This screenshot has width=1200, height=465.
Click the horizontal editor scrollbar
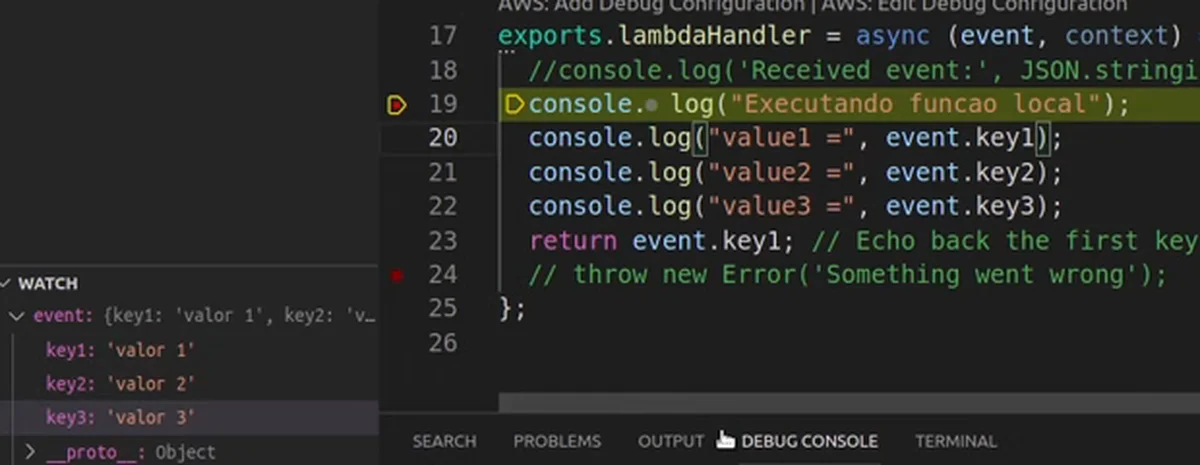848,402
